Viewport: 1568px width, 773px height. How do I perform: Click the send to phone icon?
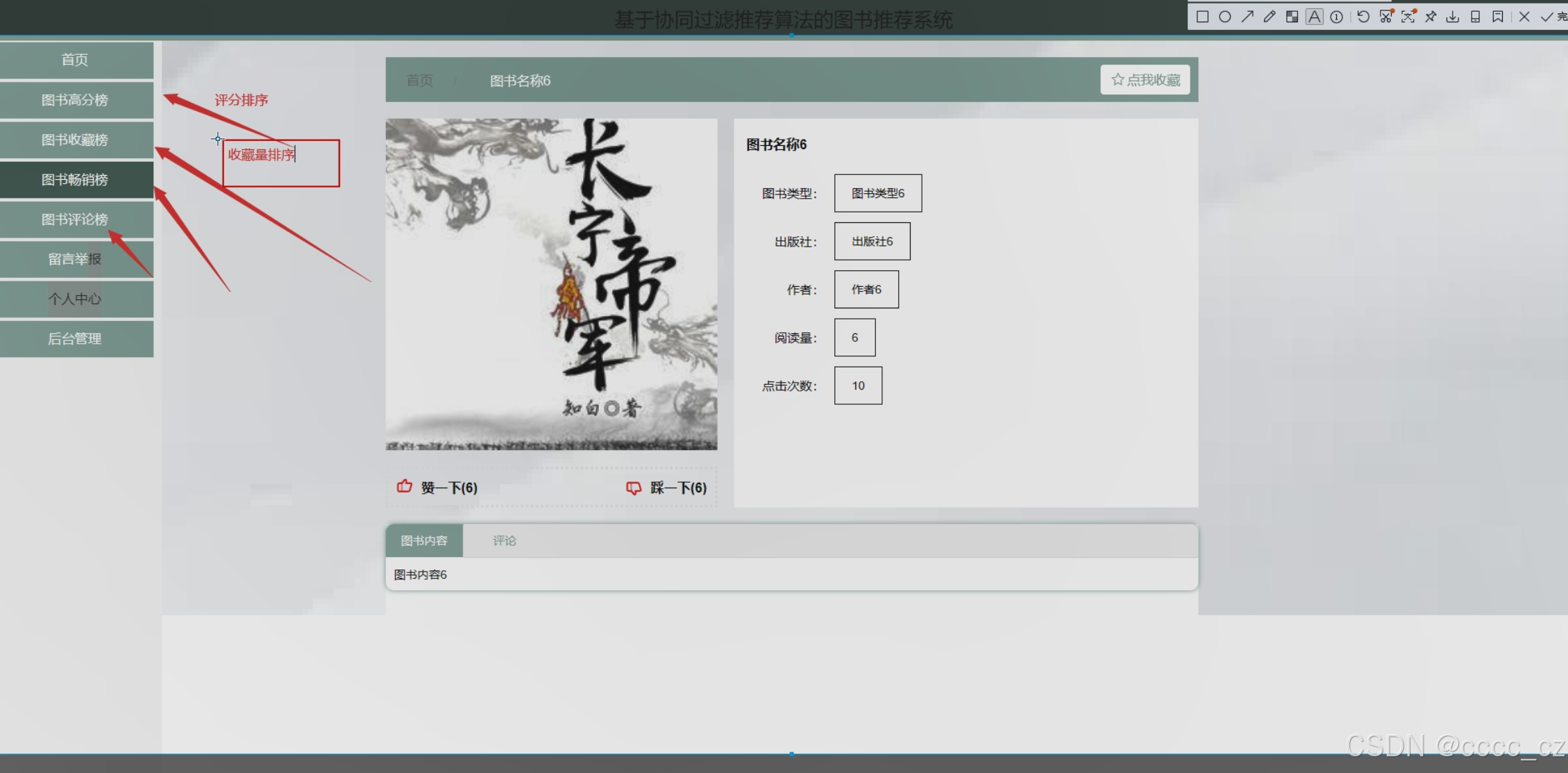coord(1476,17)
